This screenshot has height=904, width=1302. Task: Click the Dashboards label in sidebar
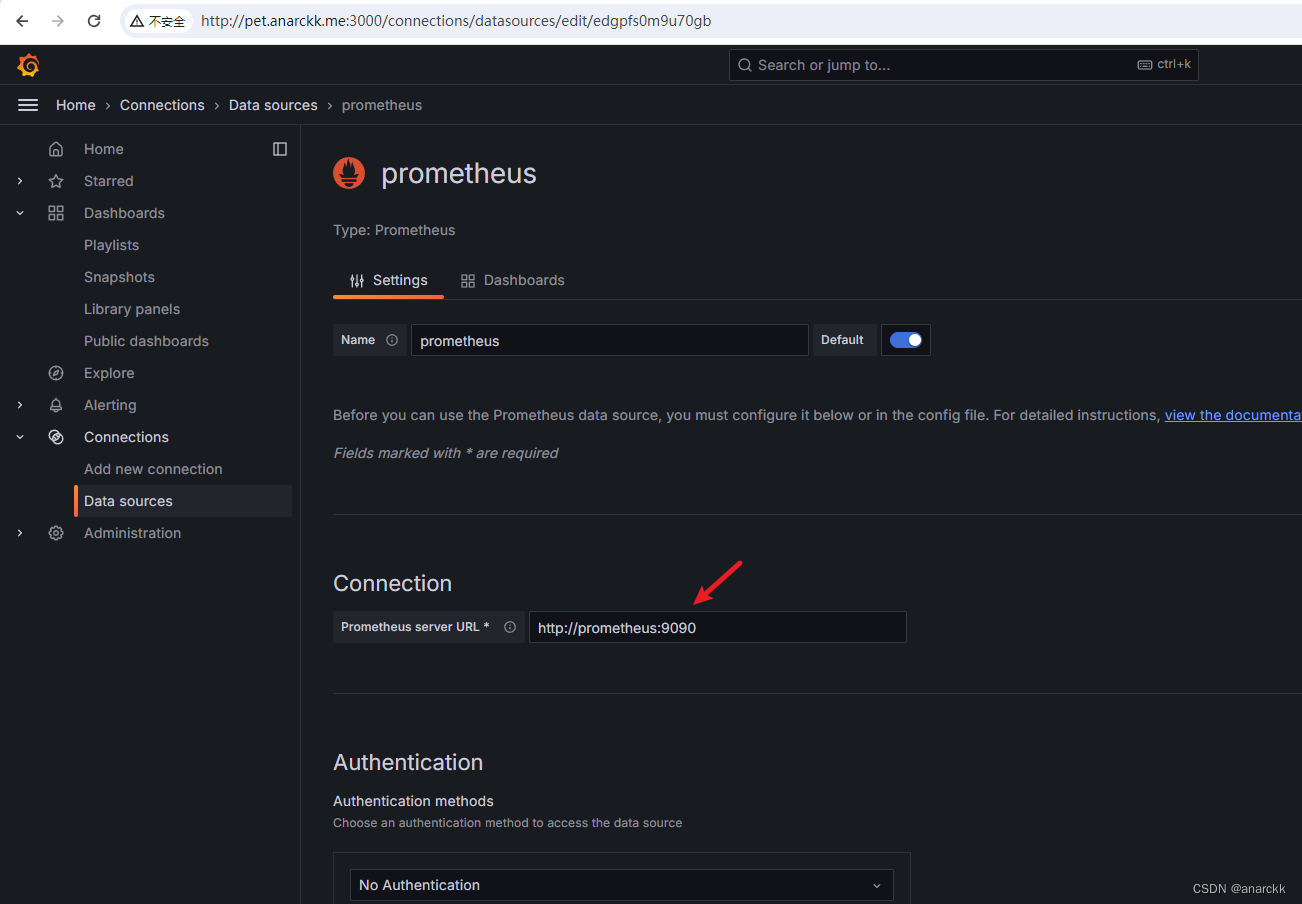tap(124, 213)
